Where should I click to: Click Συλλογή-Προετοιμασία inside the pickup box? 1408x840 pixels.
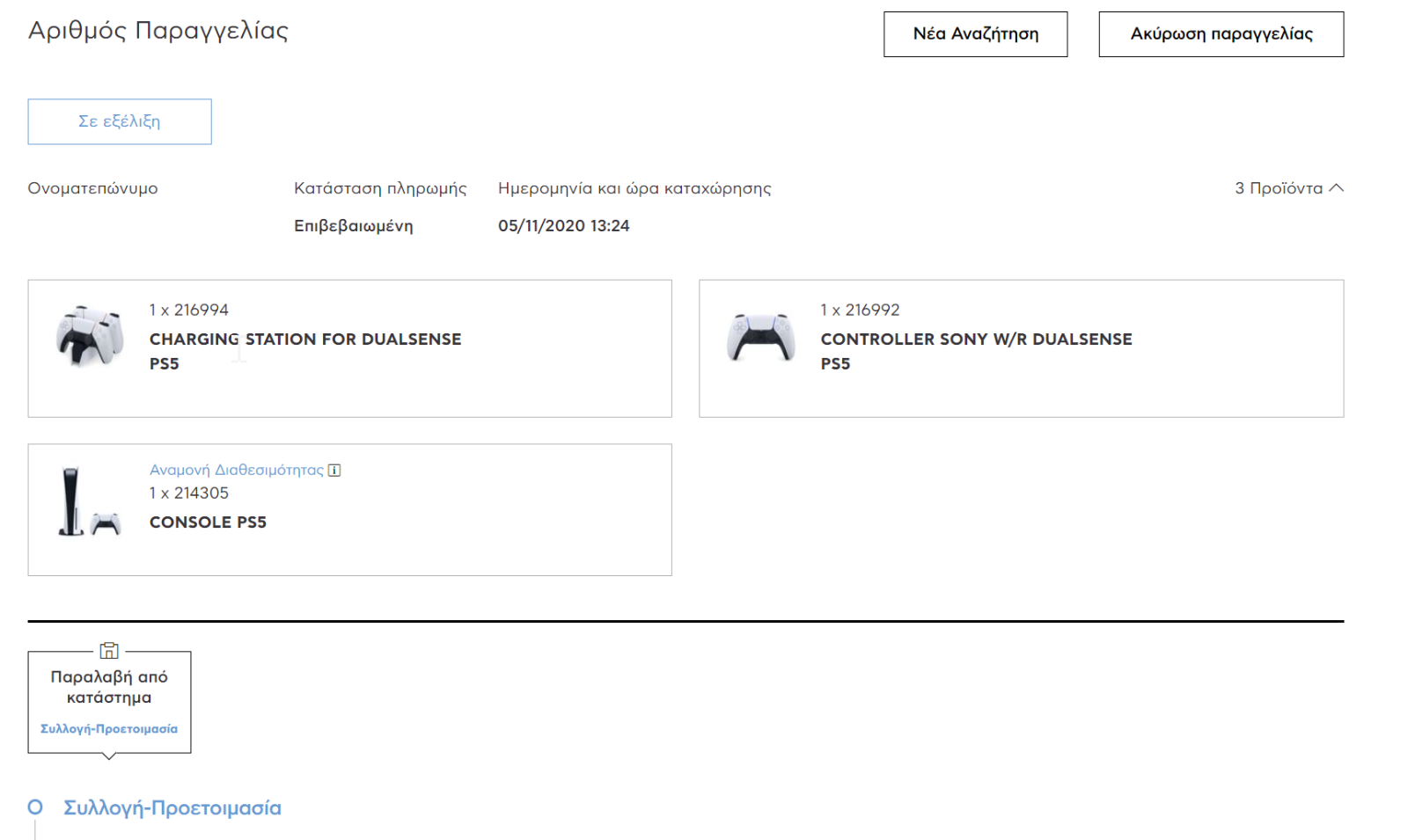(x=109, y=729)
